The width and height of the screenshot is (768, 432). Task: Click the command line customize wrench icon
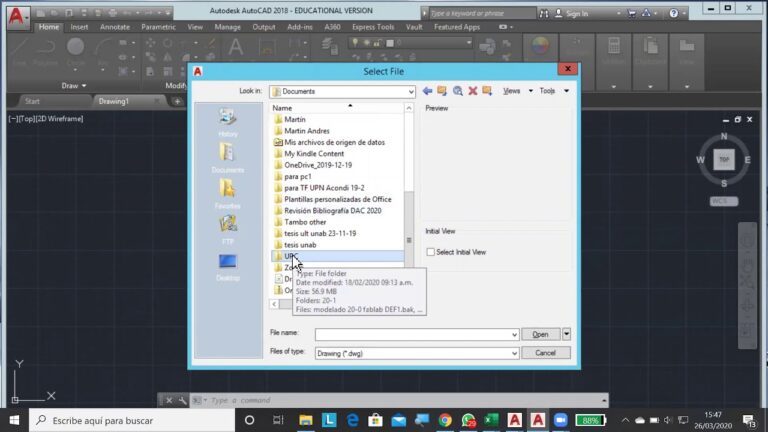point(183,400)
